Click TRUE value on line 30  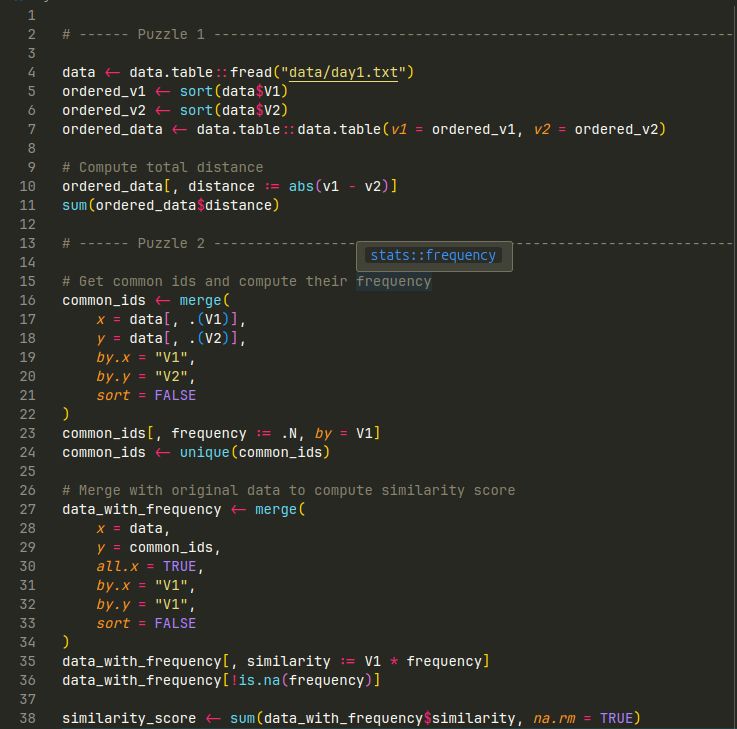tap(180, 566)
